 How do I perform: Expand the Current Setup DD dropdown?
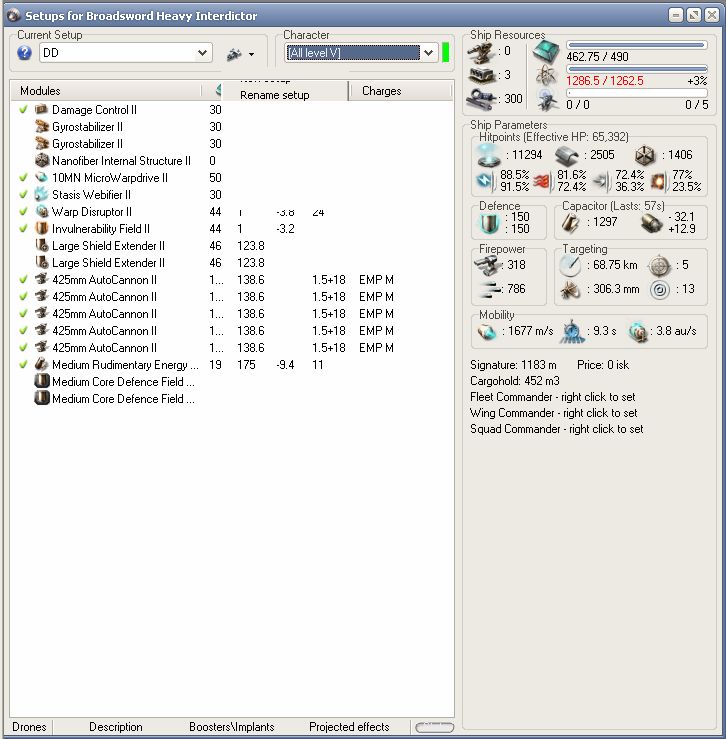(x=202, y=53)
